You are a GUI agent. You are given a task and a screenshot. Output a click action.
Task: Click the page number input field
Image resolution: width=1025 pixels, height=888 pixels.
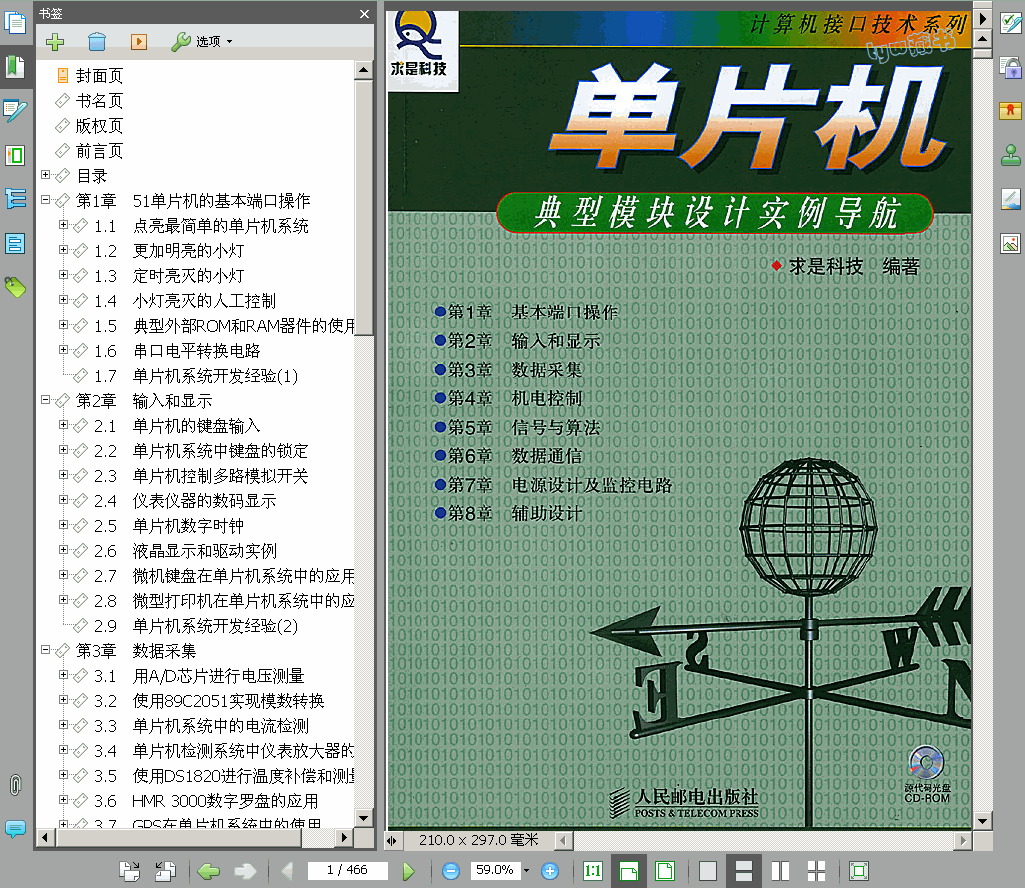click(x=347, y=871)
